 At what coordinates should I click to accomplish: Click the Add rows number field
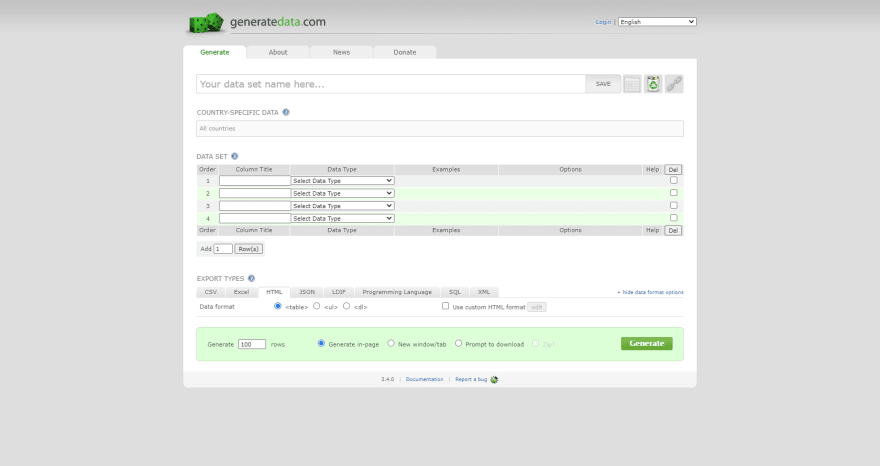click(223, 249)
